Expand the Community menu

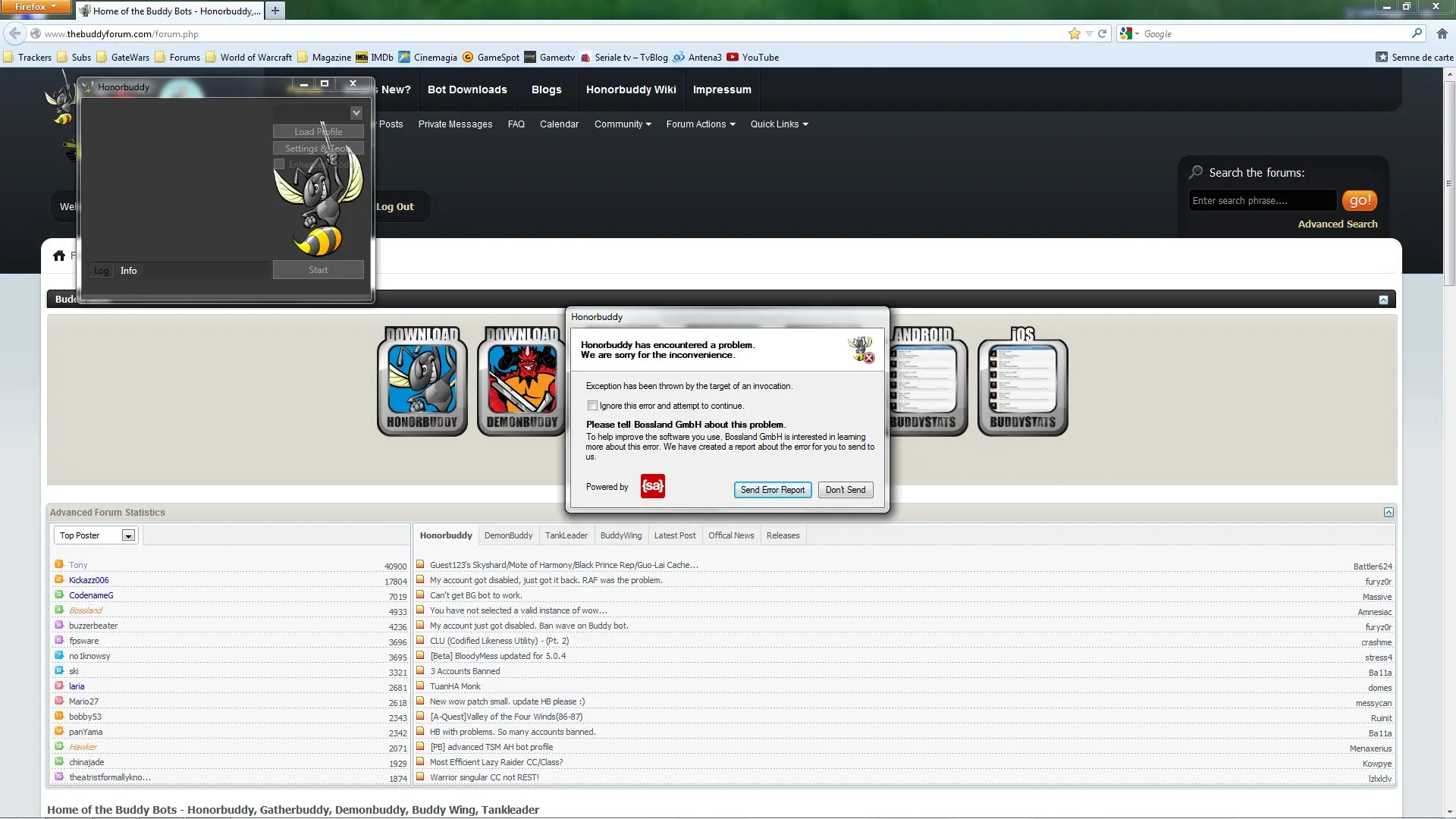pyautogui.click(x=623, y=124)
